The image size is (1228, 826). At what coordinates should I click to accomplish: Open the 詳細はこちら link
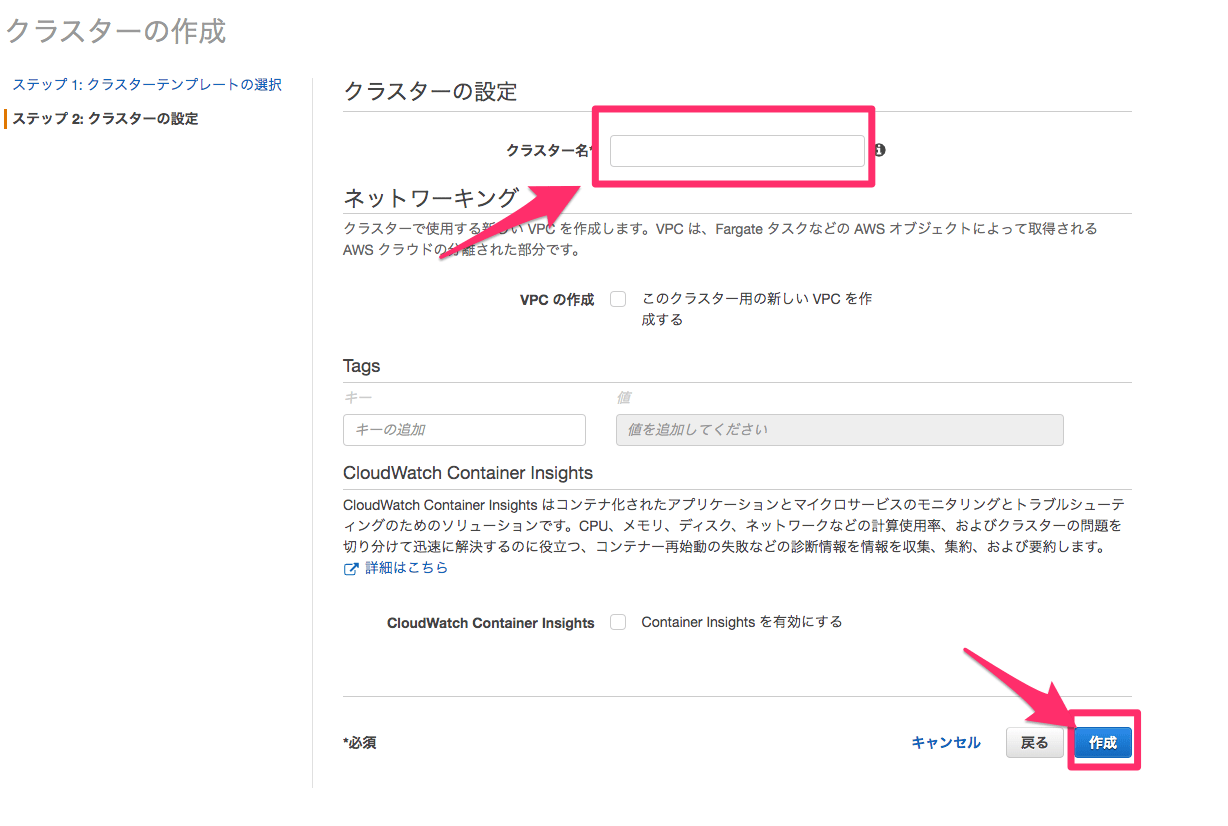[x=406, y=568]
